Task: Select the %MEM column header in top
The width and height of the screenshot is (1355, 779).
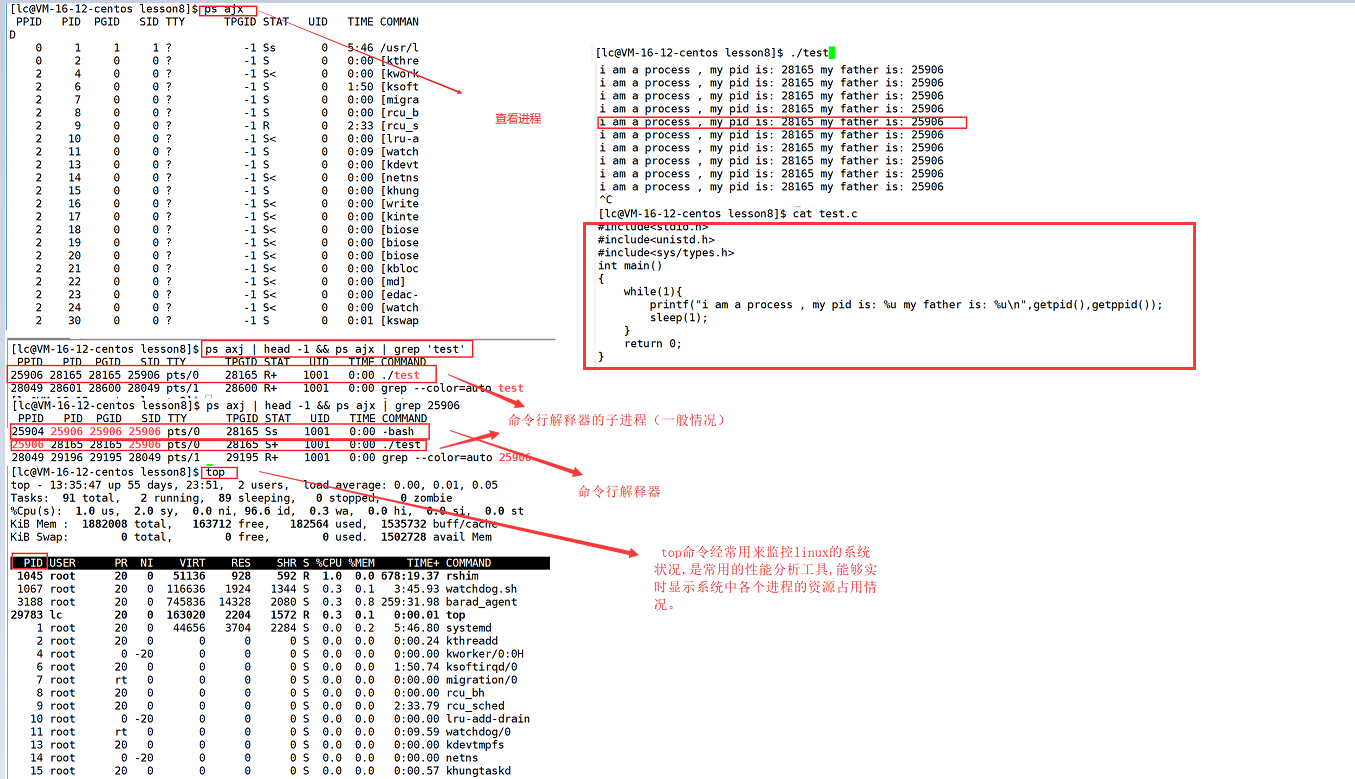Action: point(361,563)
